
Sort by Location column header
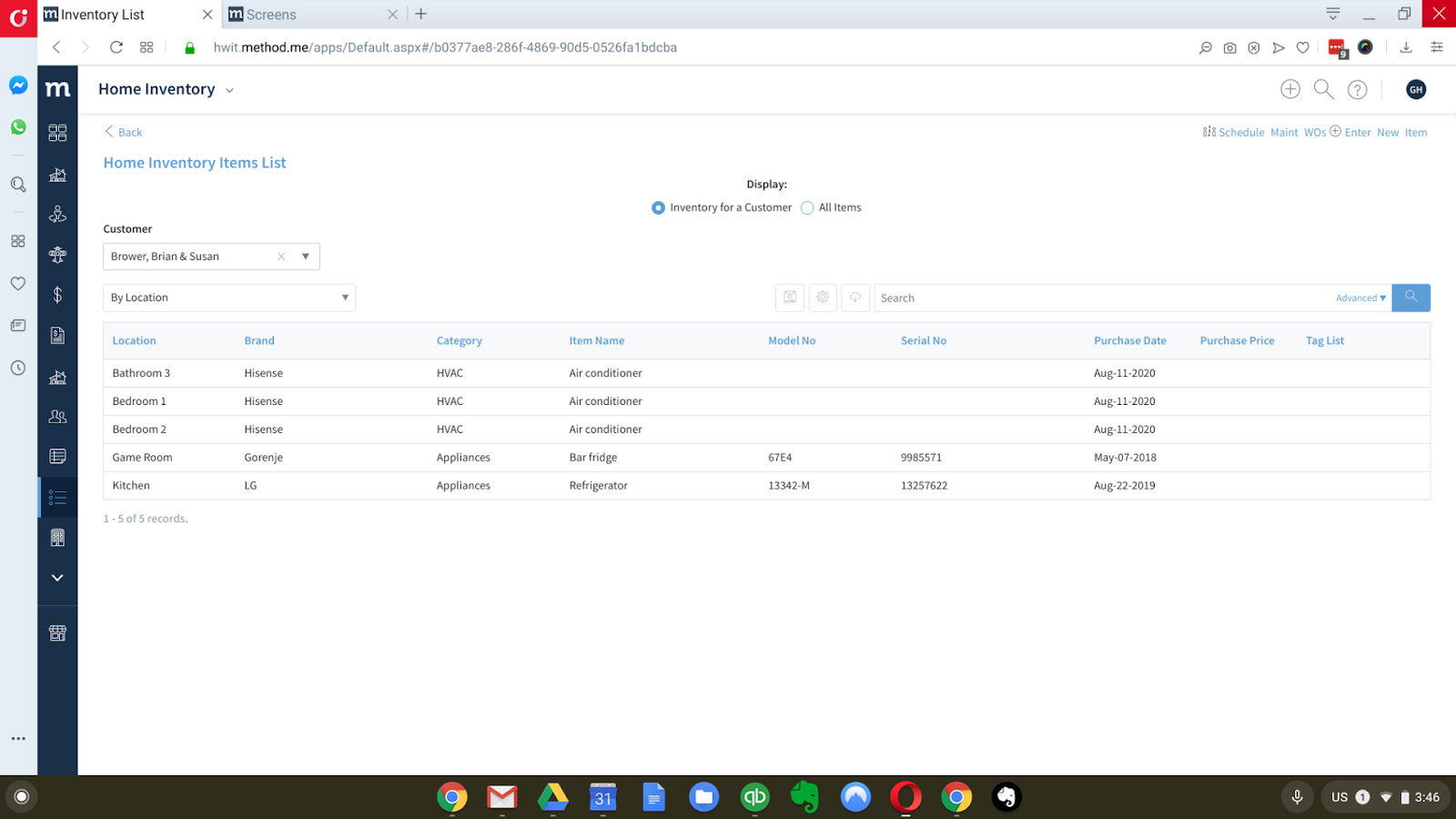(x=134, y=340)
